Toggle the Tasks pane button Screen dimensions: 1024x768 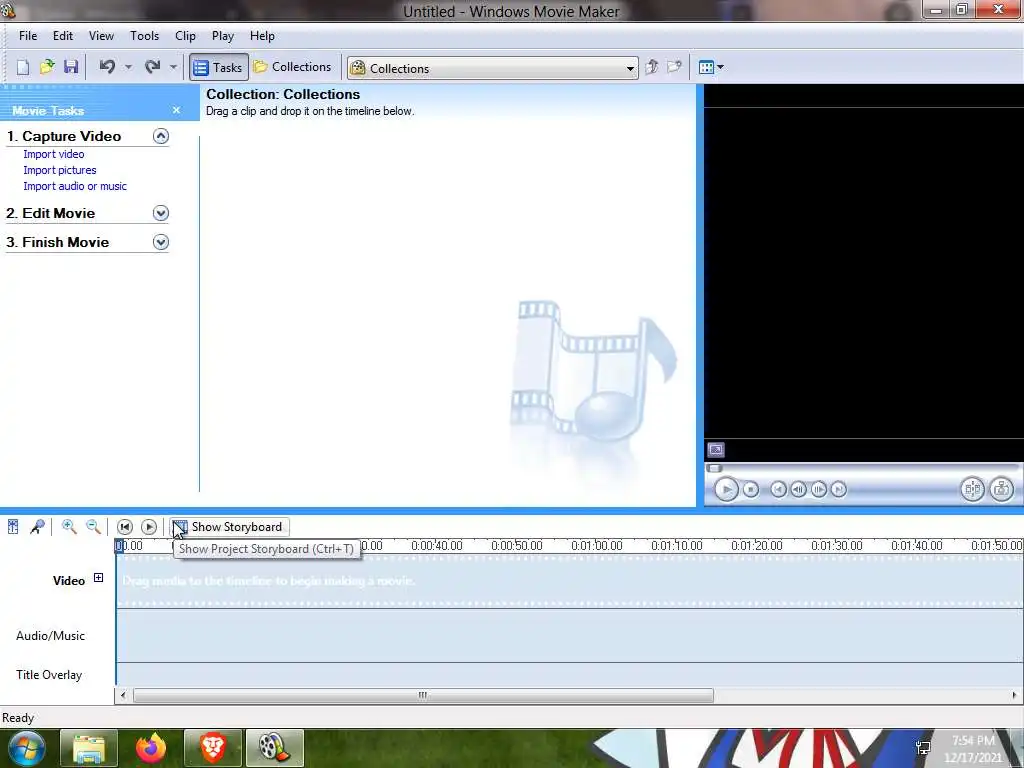click(219, 67)
